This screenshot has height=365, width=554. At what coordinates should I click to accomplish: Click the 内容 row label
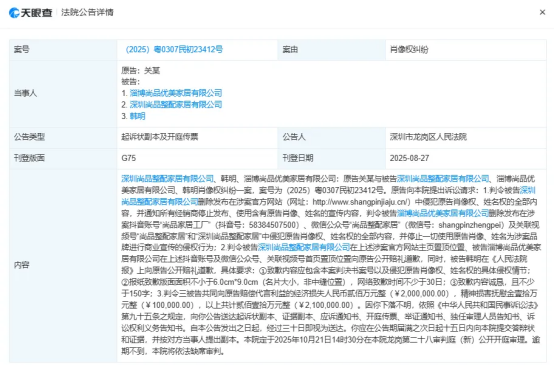coord(22,265)
